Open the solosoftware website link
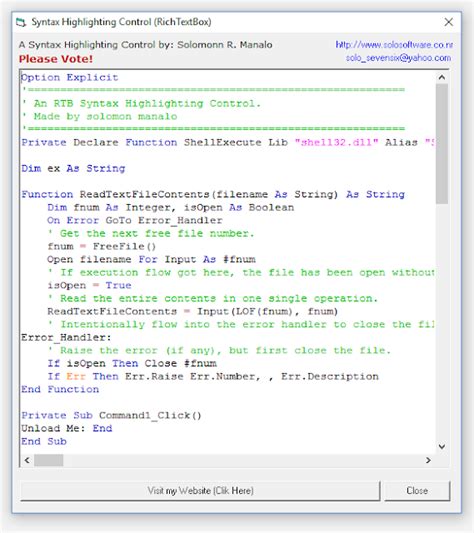The image size is (474, 533). click(x=394, y=45)
